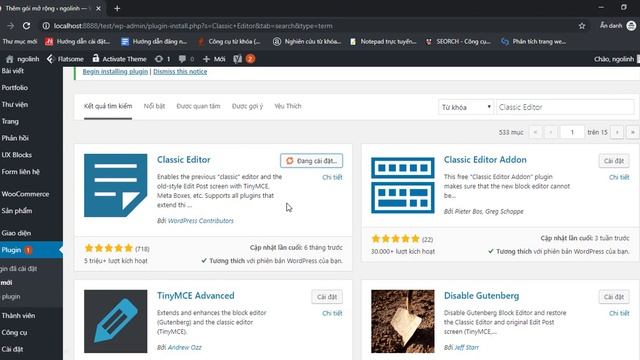
Task: Open Disable Gutenberg title link
Action: (x=482, y=296)
